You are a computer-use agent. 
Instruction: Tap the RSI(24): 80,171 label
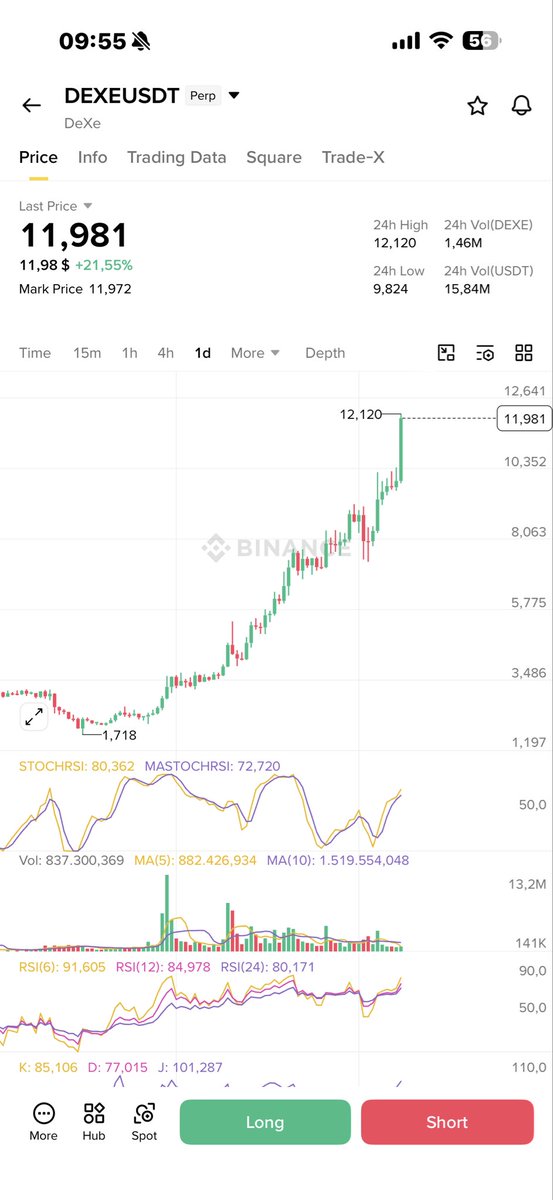[267, 967]
